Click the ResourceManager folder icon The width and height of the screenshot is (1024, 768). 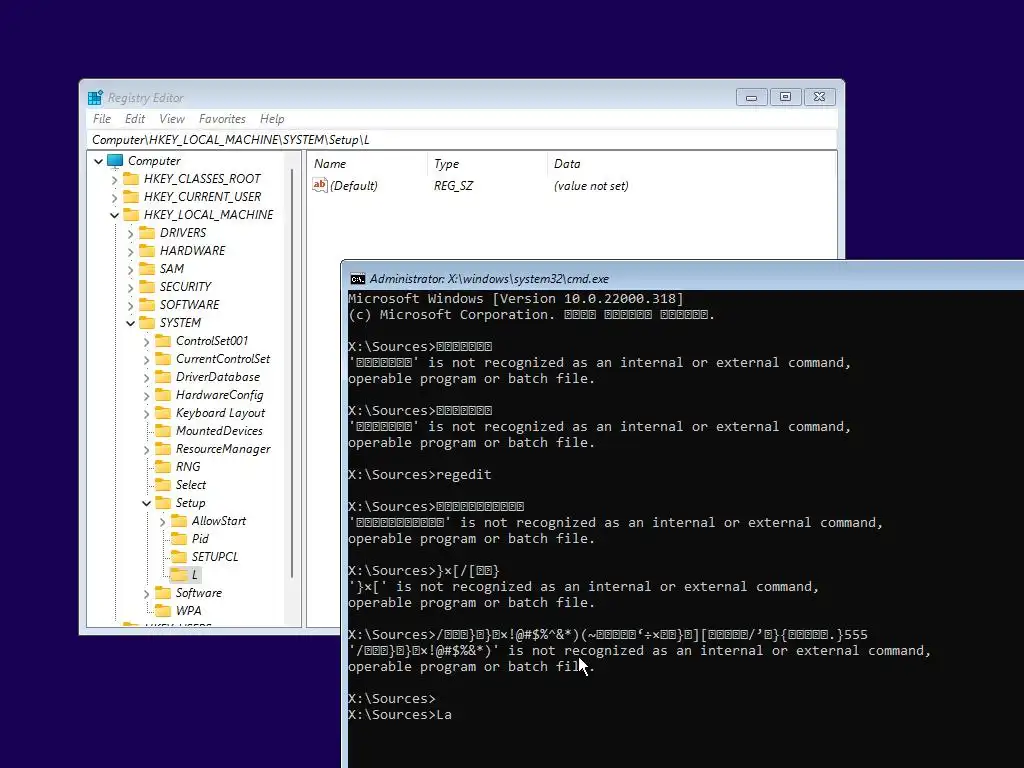(x=163, y=449)
